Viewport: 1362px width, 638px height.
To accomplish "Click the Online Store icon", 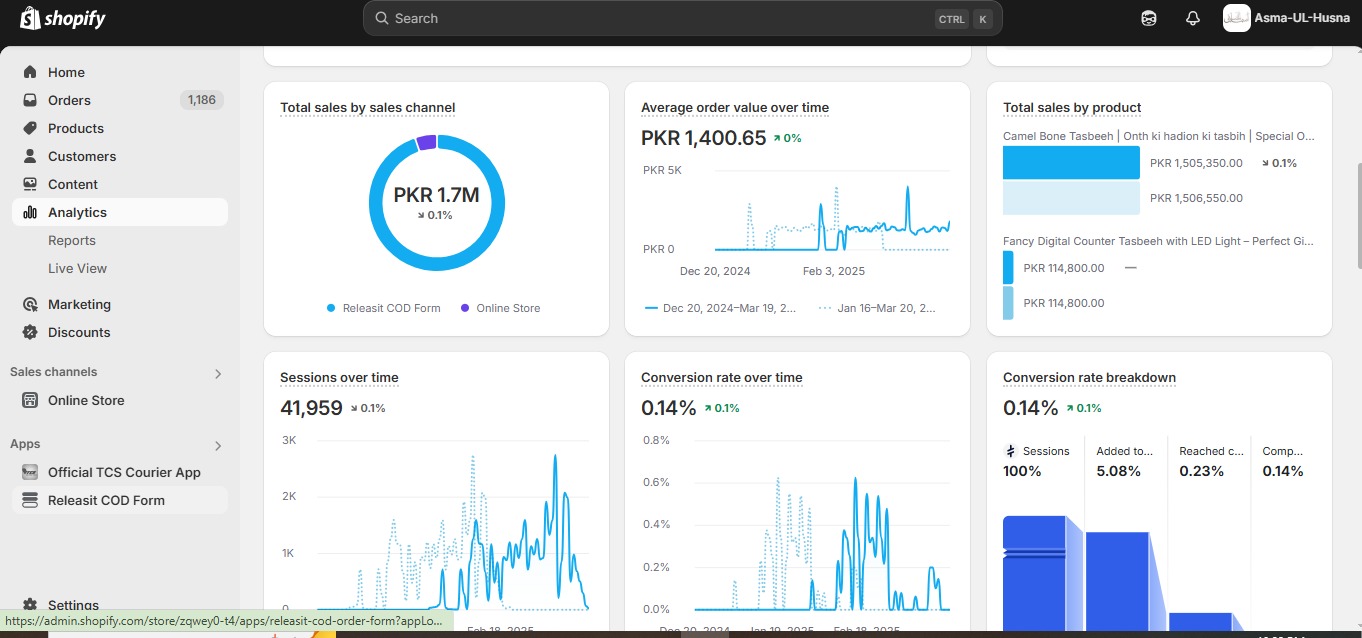I will [30, 400].
